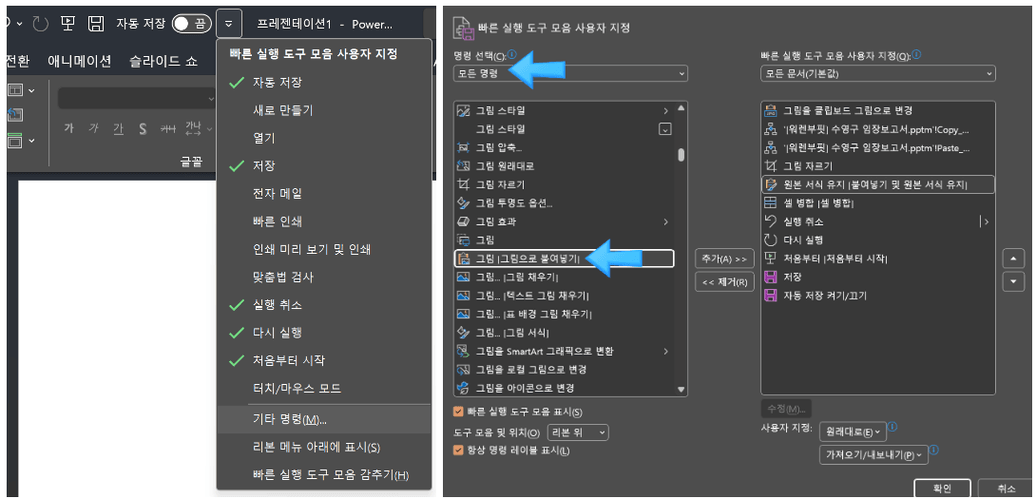Click icon beside 그림을 아이콘으로 변경
The image size is (1036, 499).
pyautogui.click(x=463, y=387)
